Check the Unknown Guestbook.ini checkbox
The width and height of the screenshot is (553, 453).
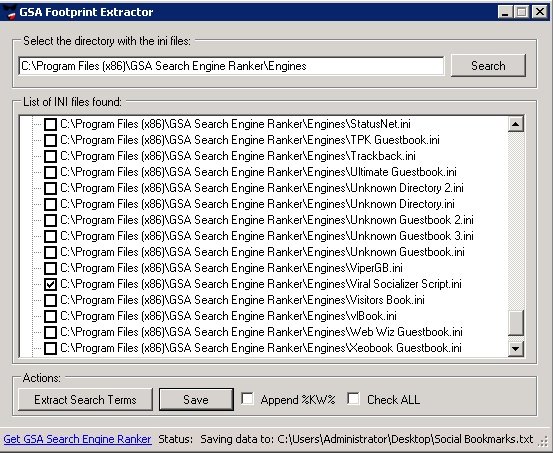coord(50,252)
